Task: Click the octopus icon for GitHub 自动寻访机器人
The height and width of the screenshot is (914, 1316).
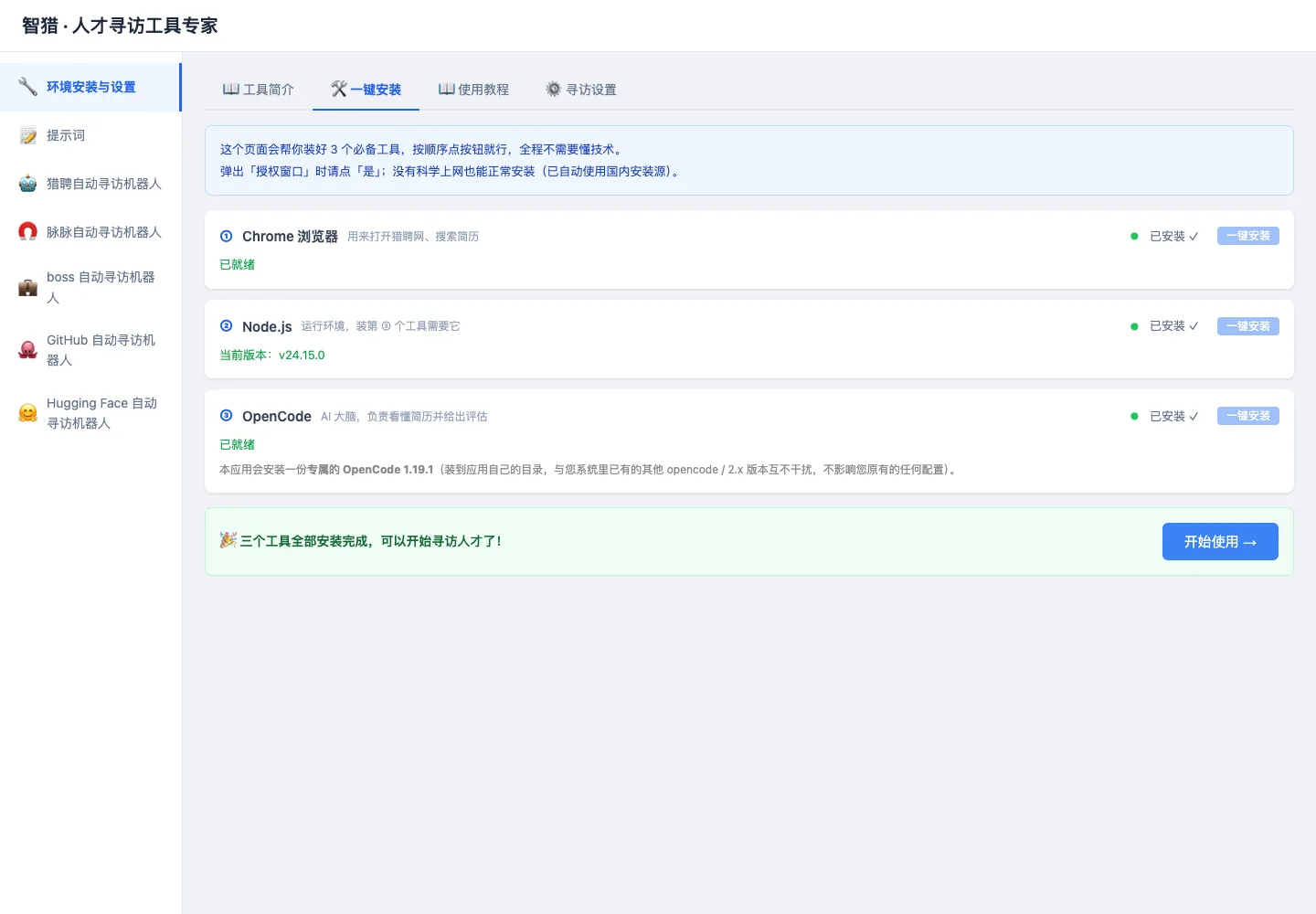Action: [x=28, y=350]
